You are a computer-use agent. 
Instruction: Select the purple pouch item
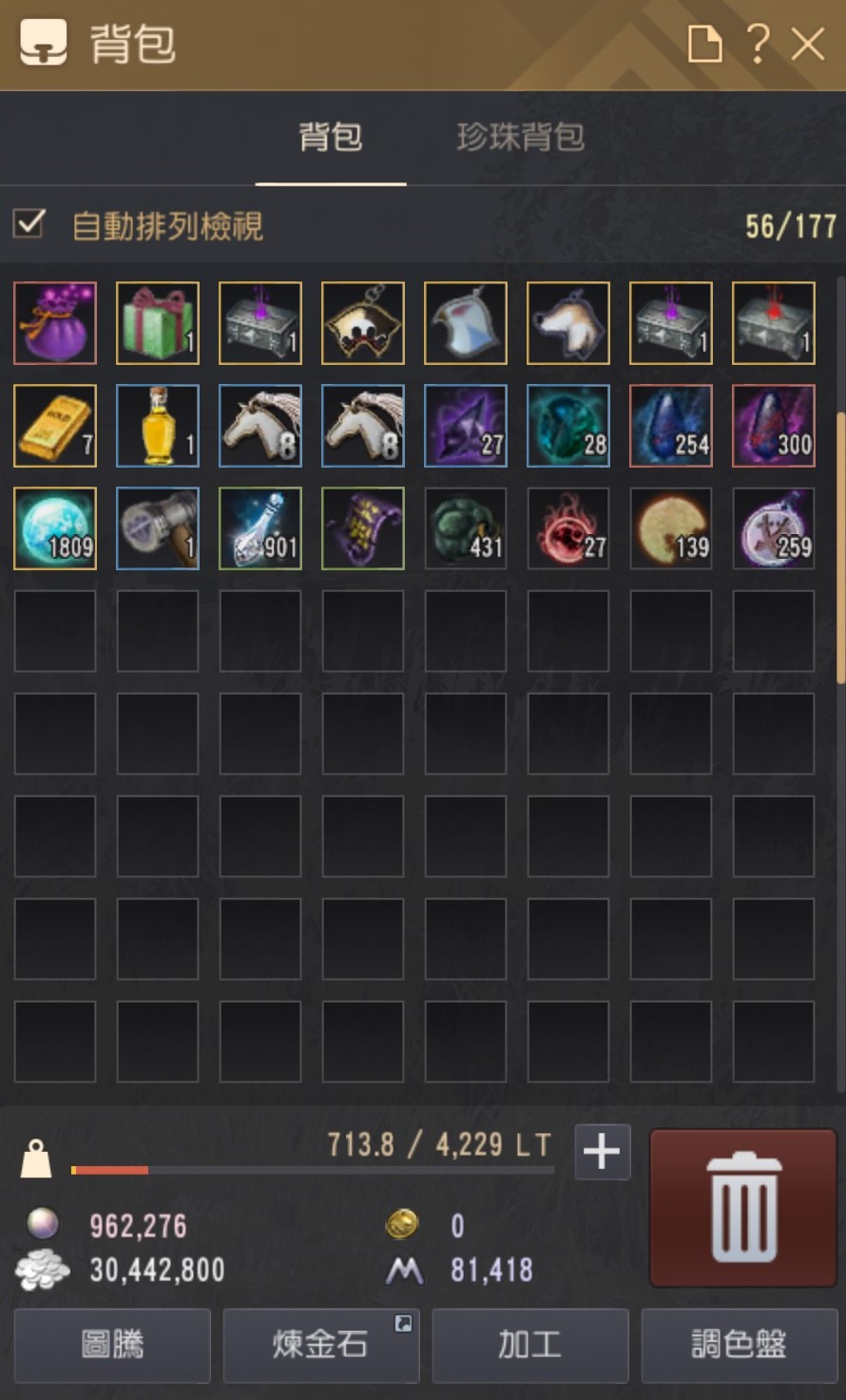[x=55, y=323]
